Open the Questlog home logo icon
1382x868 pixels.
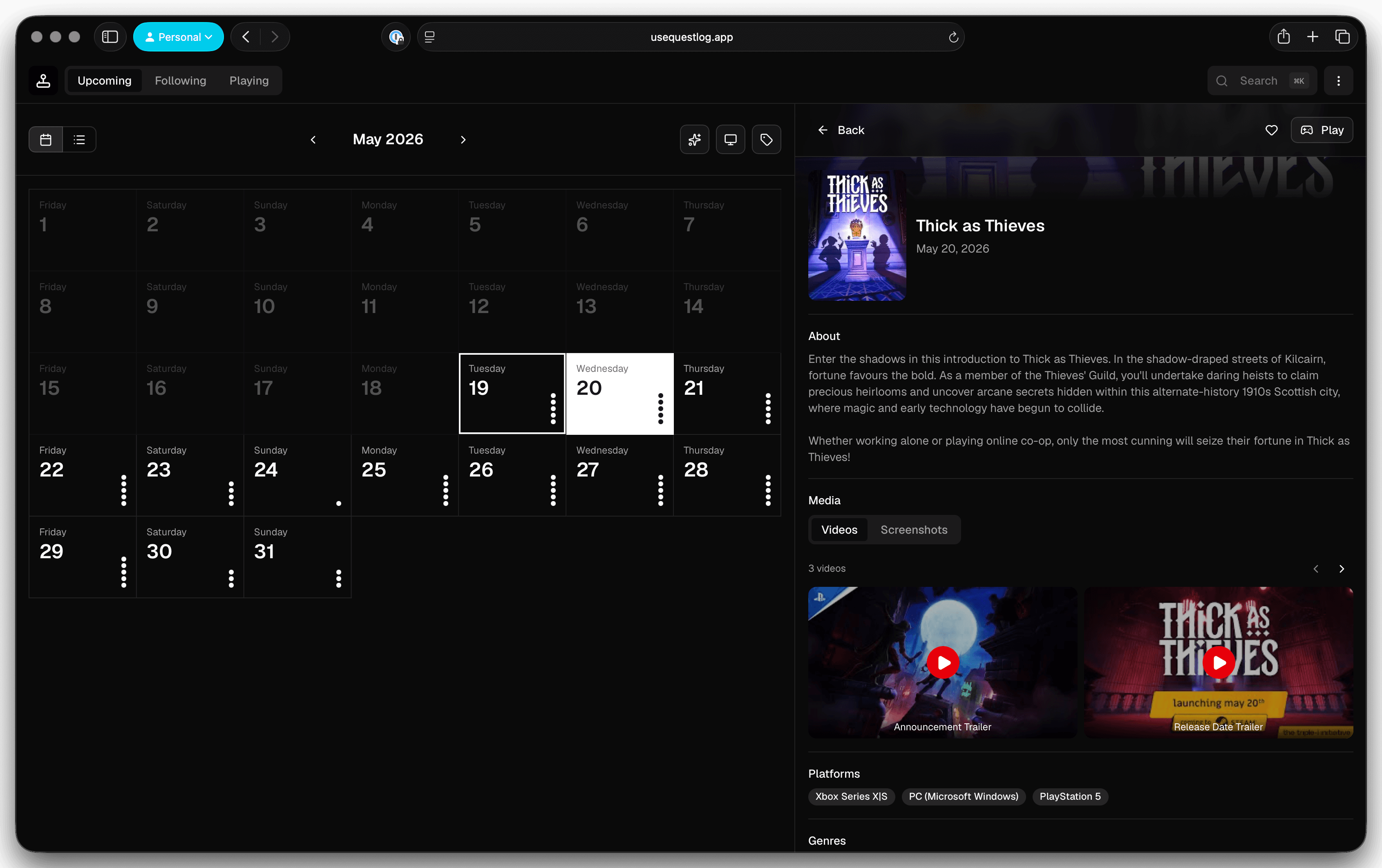pos(44,81)
